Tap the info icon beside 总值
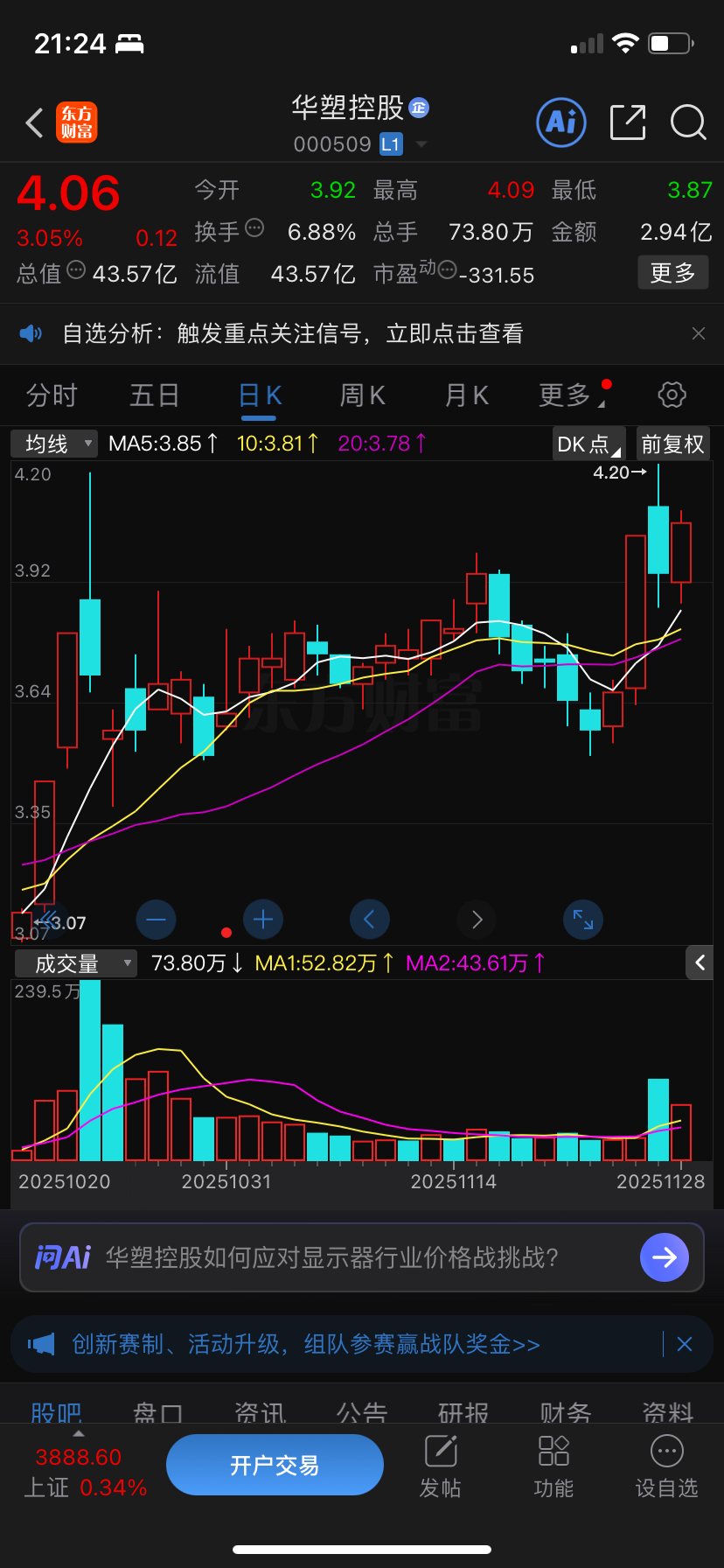The width and height of the screenshot is (724, 1568). (x=76, y=269)
